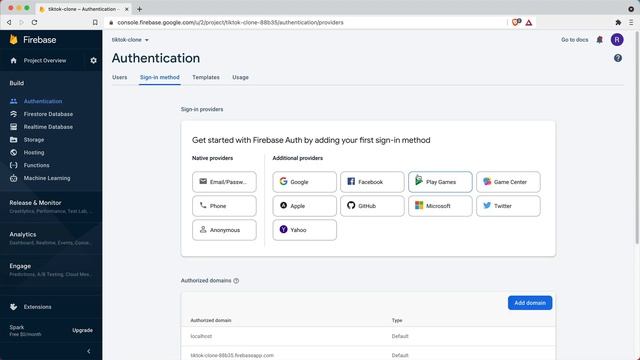Click tiktok-clone-88b35.firebaseapp.com domain row
The height and width of the screenshot is (360, 640).
coord(368,354)
